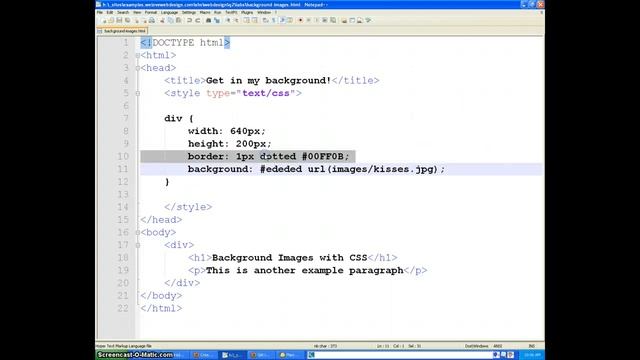Click the Close document toolbar icon
This screenshot has width=640, height=360.
pos(136,20)
